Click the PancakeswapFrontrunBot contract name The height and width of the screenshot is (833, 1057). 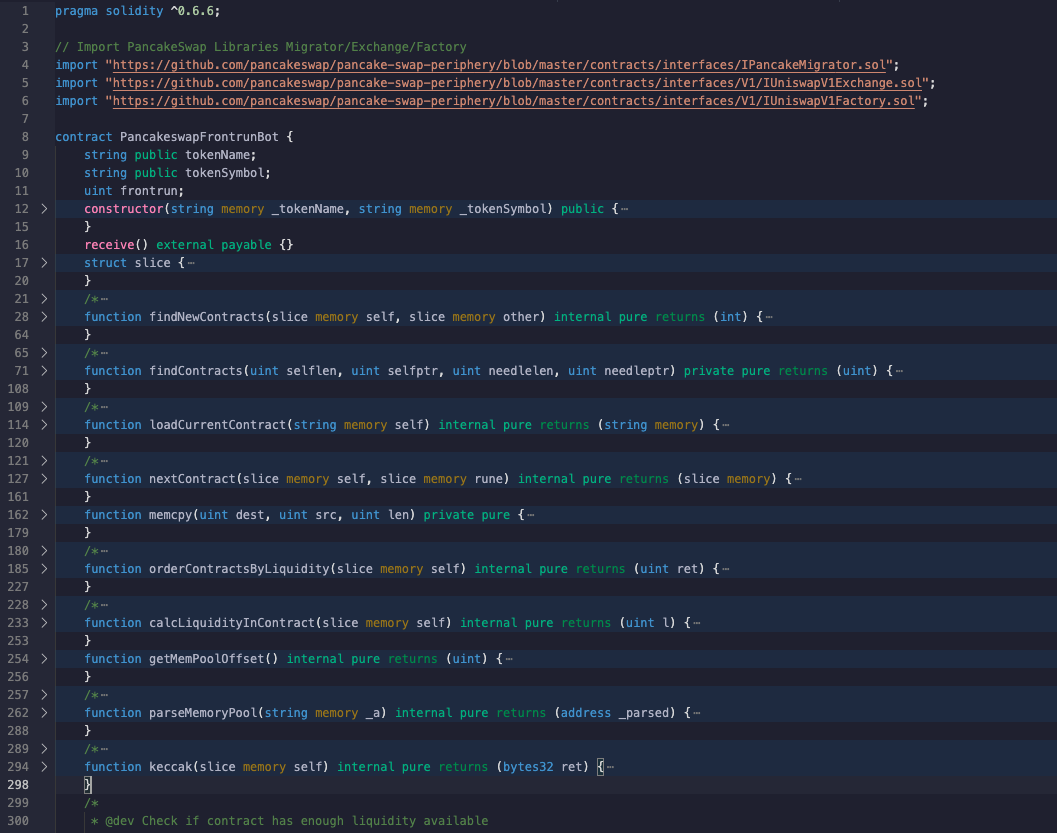point(199,137)
